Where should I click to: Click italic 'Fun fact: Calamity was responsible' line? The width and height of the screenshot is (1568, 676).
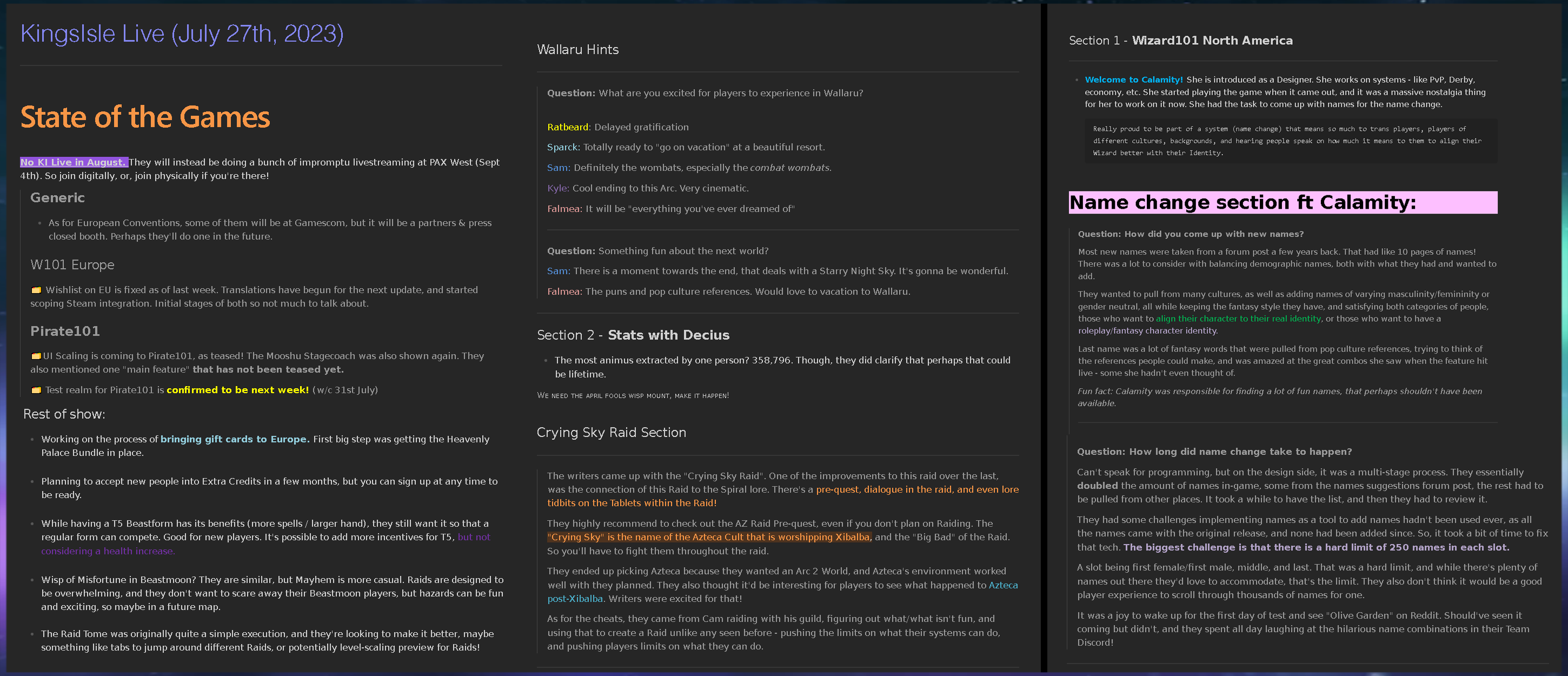(1279, 397)
